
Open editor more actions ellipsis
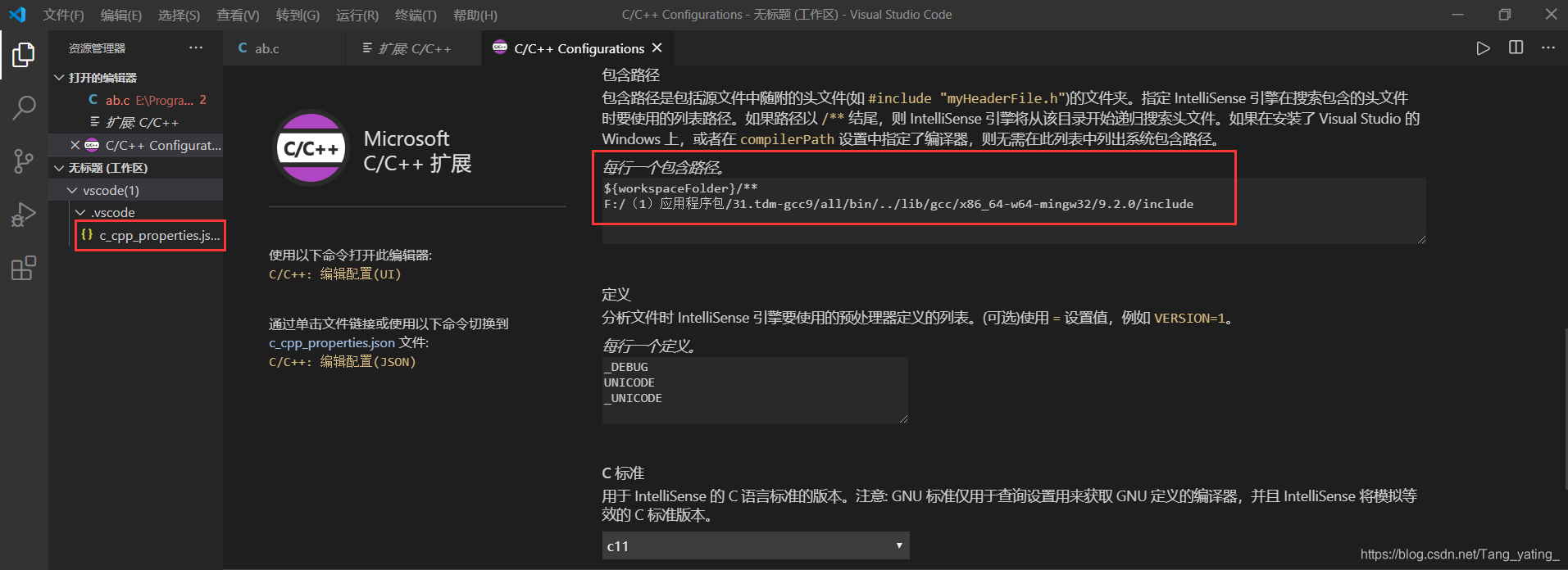click(x=1548, y=48)
